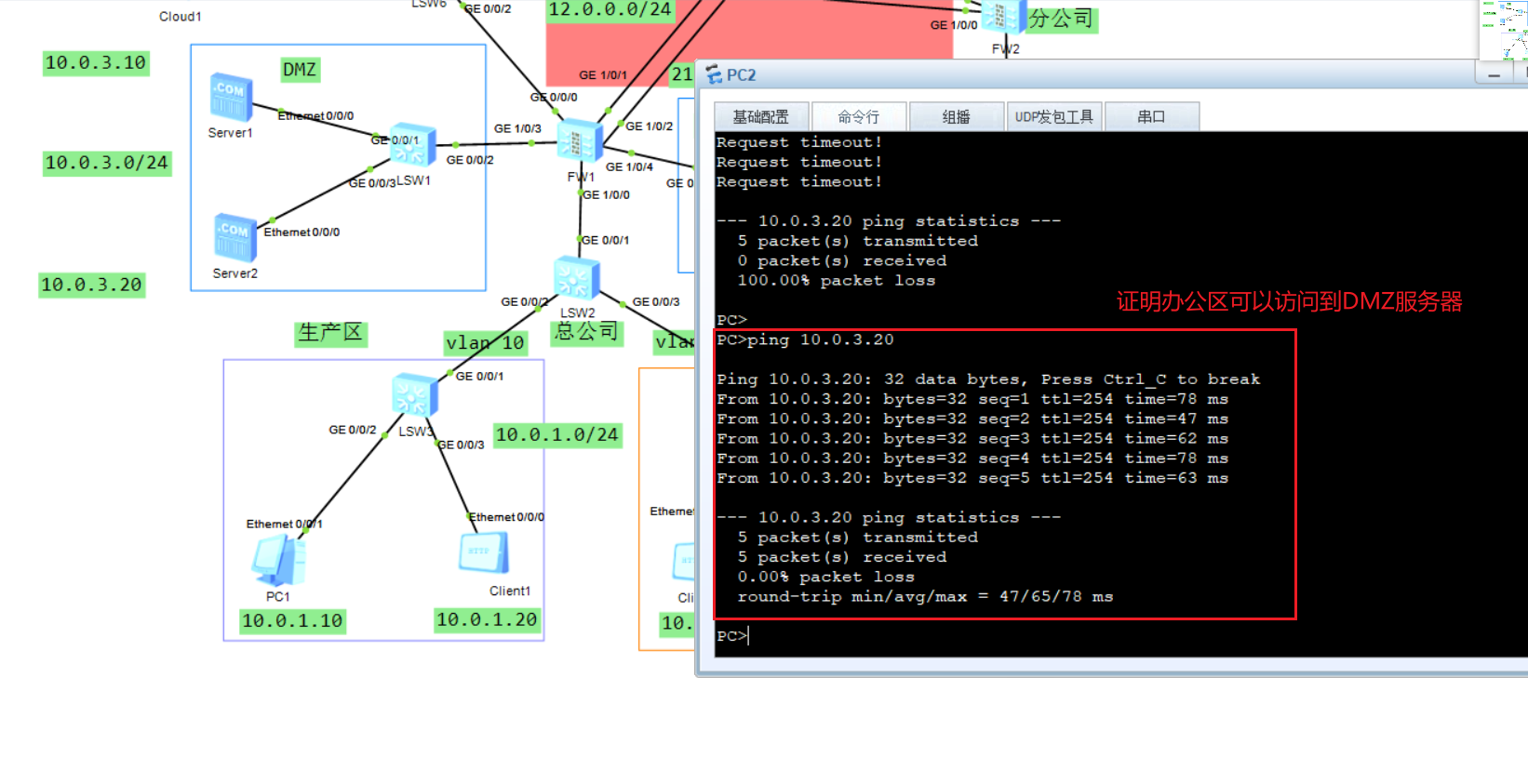The height and width of the screenshot is (784, 1528).
Task: Minimize the PC2 window
Action: point(1494,74)
